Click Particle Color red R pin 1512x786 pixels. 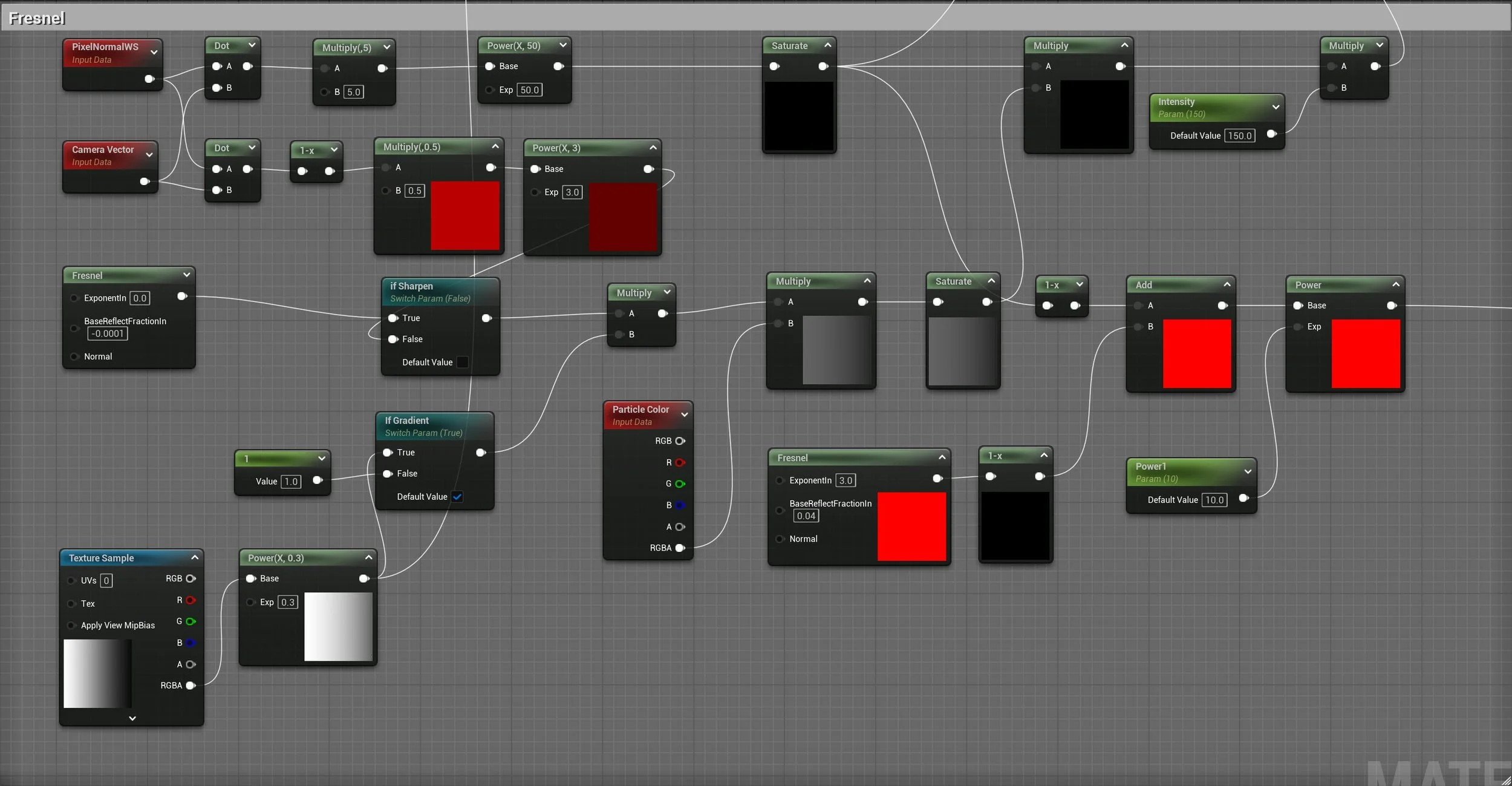pyautogui.click(x=680, y=462)
